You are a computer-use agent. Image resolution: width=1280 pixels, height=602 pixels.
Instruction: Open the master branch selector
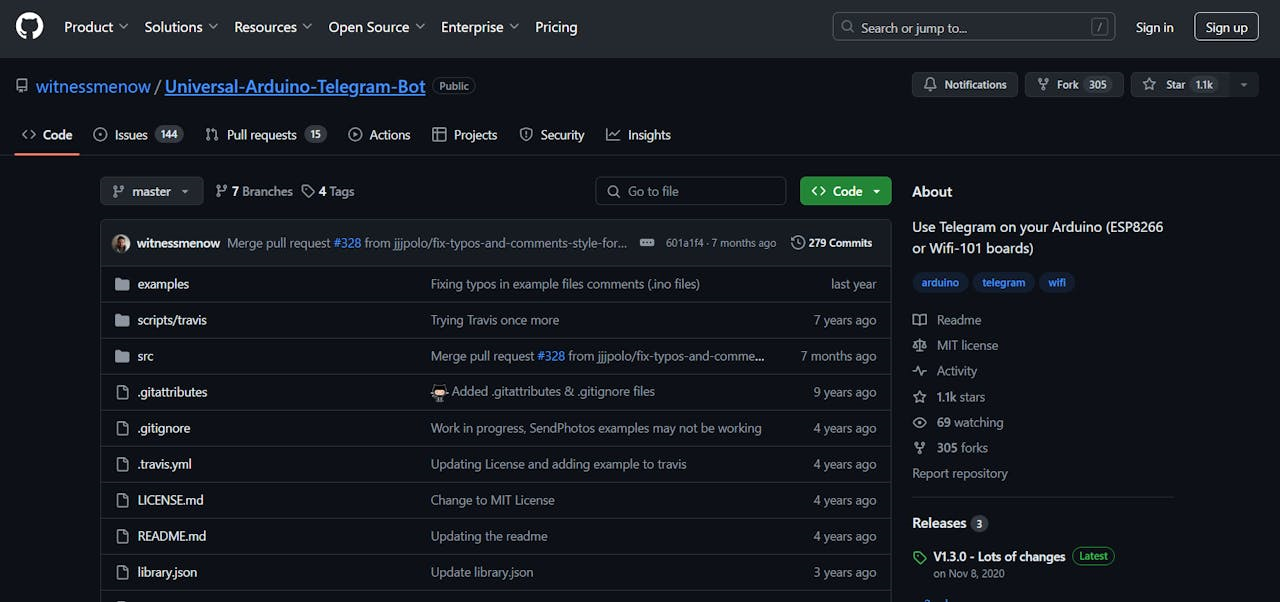pos(151,191)
